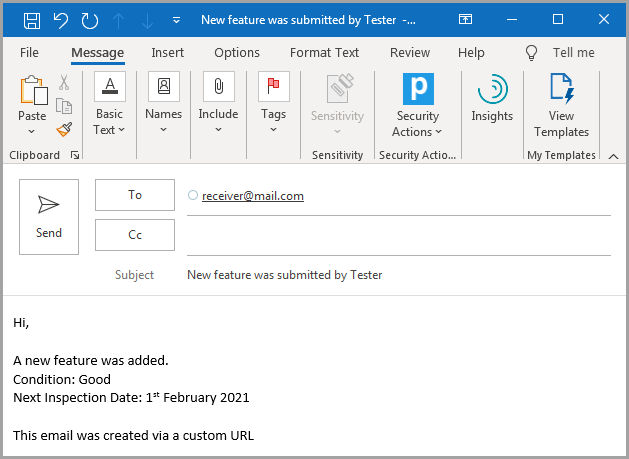This screenshot has width=629, height=459.
Task: Click into the Subject field
Action: coord(398,275)
